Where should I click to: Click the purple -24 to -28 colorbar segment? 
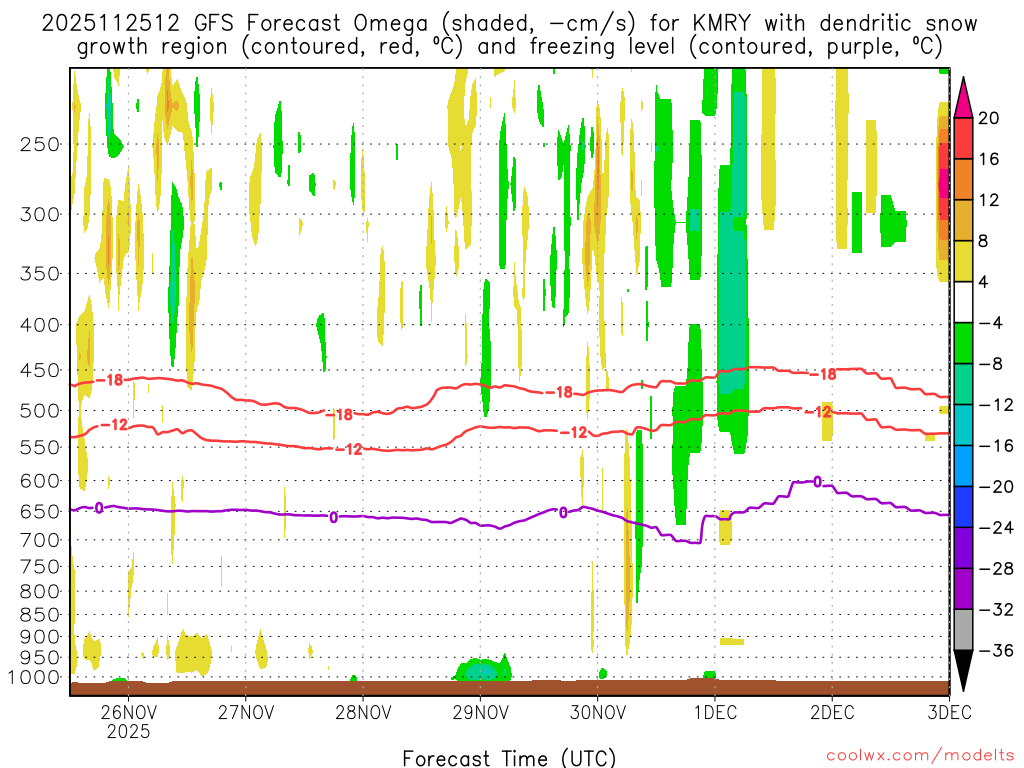point(963,548)
